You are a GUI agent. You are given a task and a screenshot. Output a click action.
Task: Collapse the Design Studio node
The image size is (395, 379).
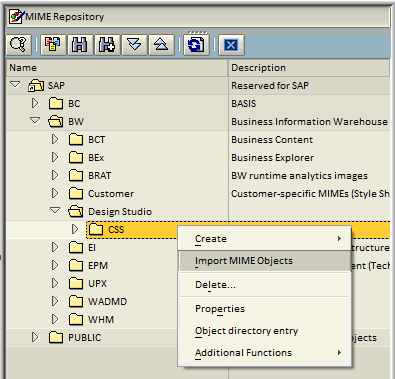click(55, 210)
